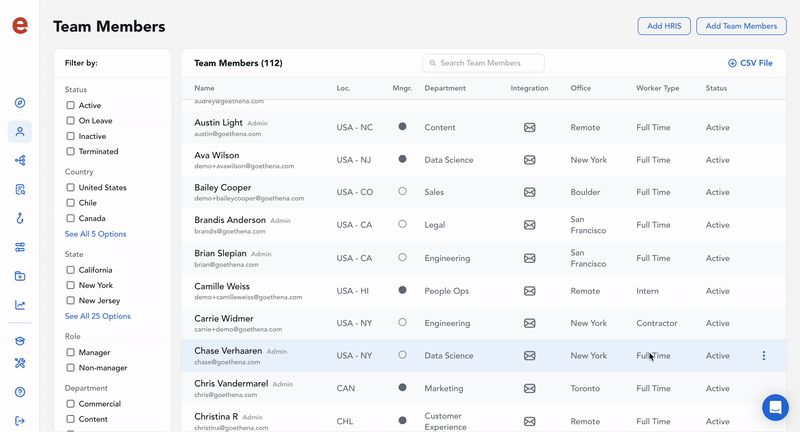Open the help question mark icon
This screenshot has width=800, height=432.
coord(20,392)
